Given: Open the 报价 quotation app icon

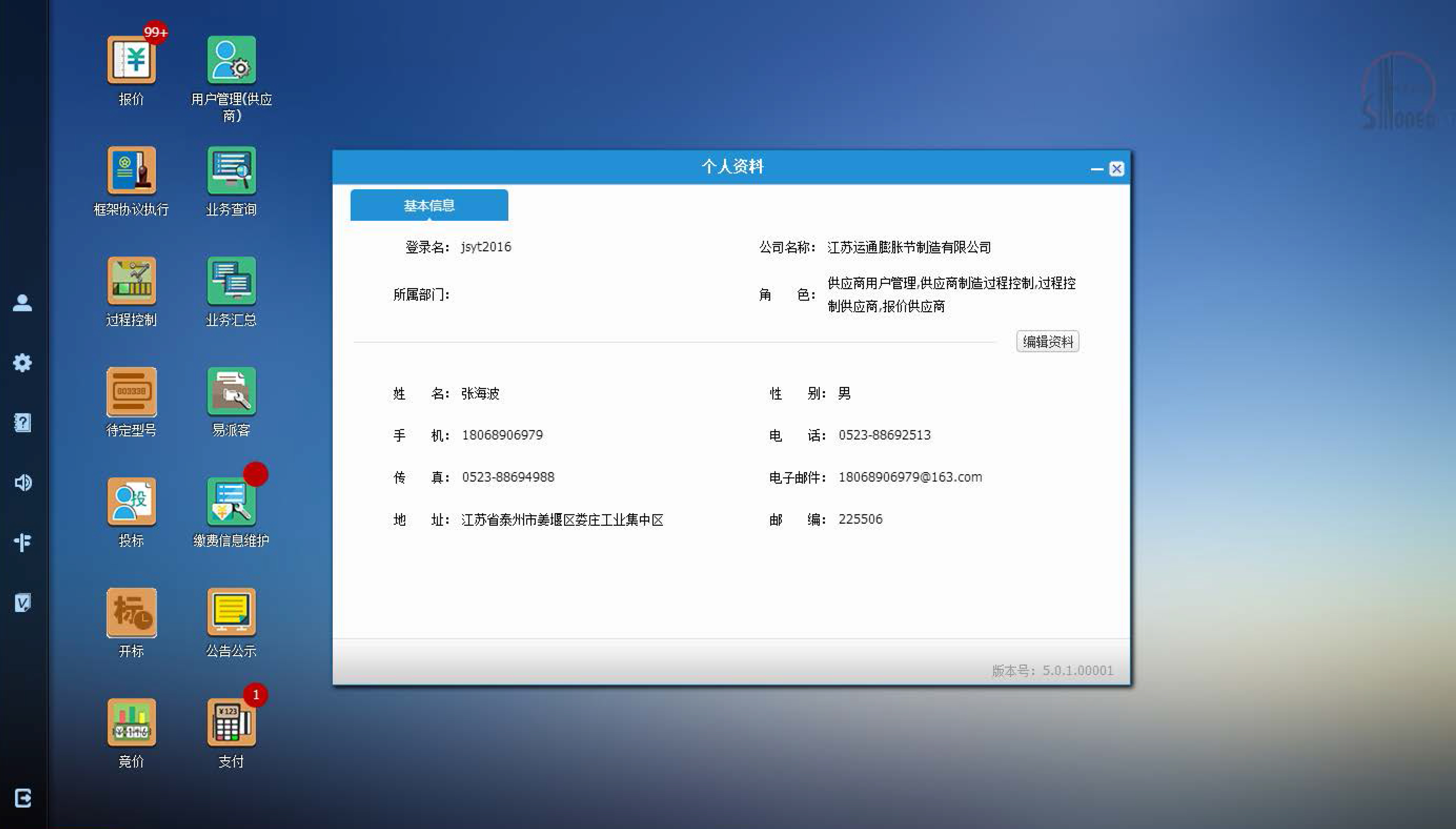Looking at the screenshot, I should click(x=131, y=60).
